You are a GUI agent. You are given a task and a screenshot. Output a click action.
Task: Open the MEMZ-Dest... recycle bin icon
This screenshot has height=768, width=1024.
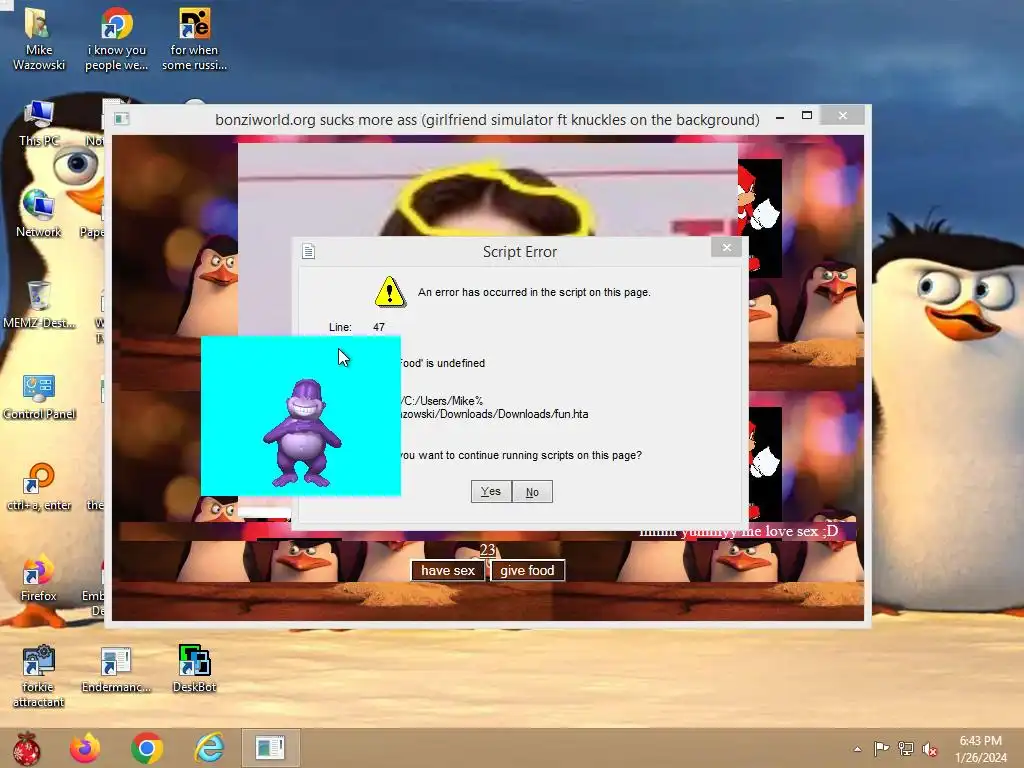(x=39, y=304)
